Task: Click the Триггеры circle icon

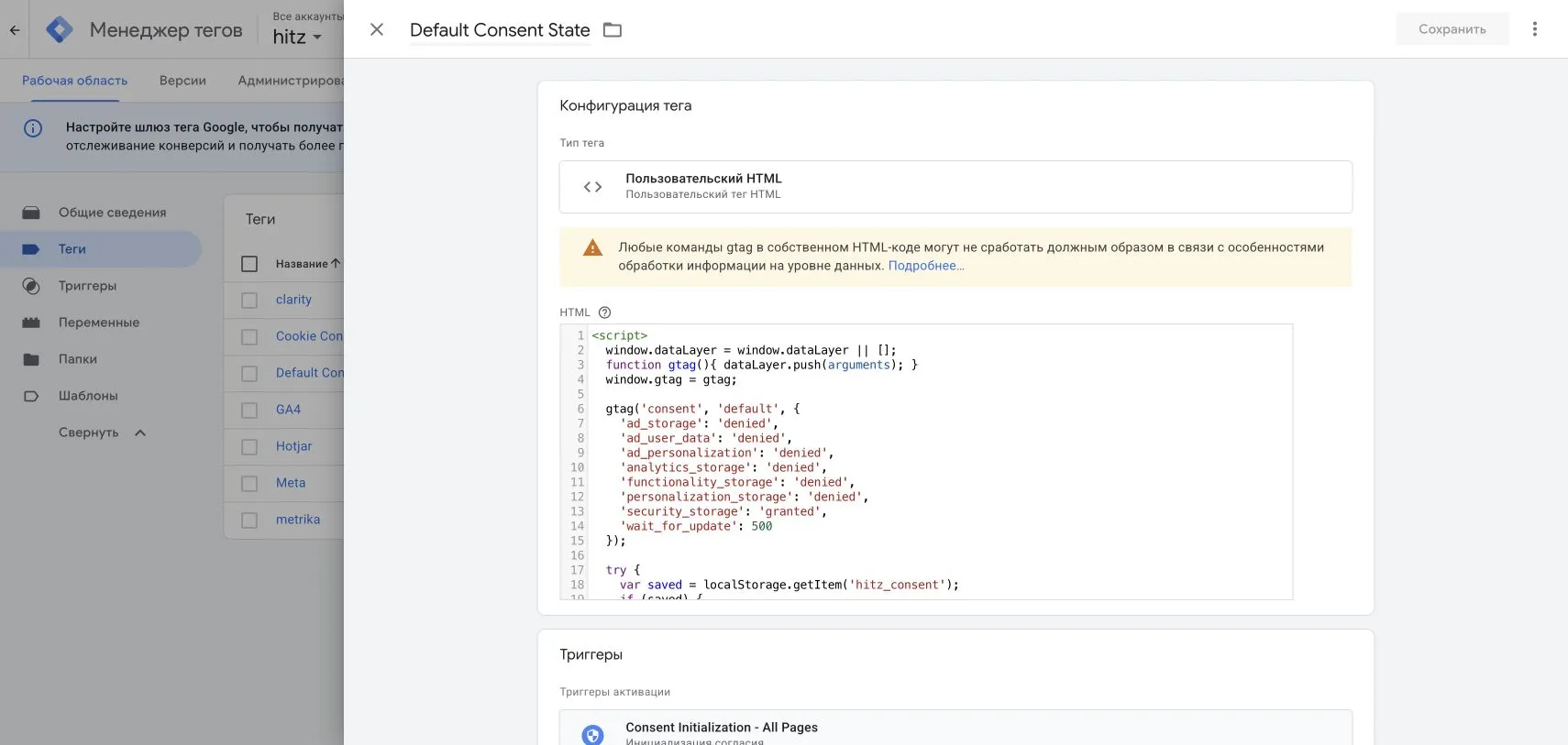Action: point(31,286)
